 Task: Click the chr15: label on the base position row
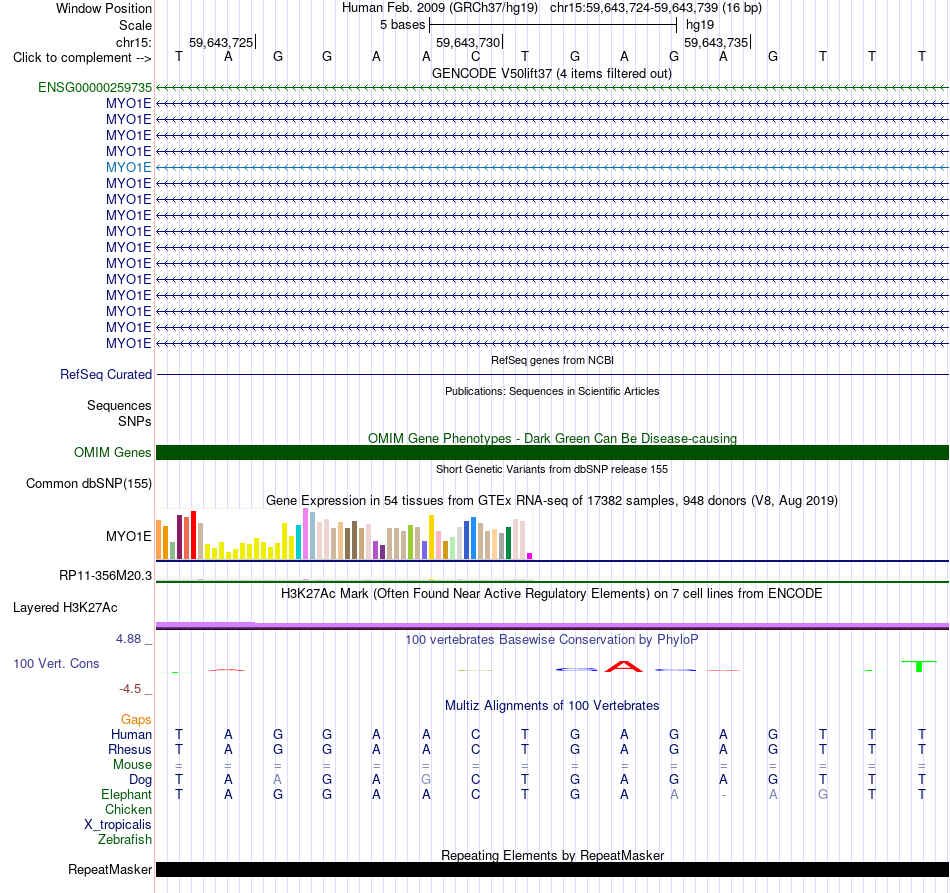click(x=133, y=42)
